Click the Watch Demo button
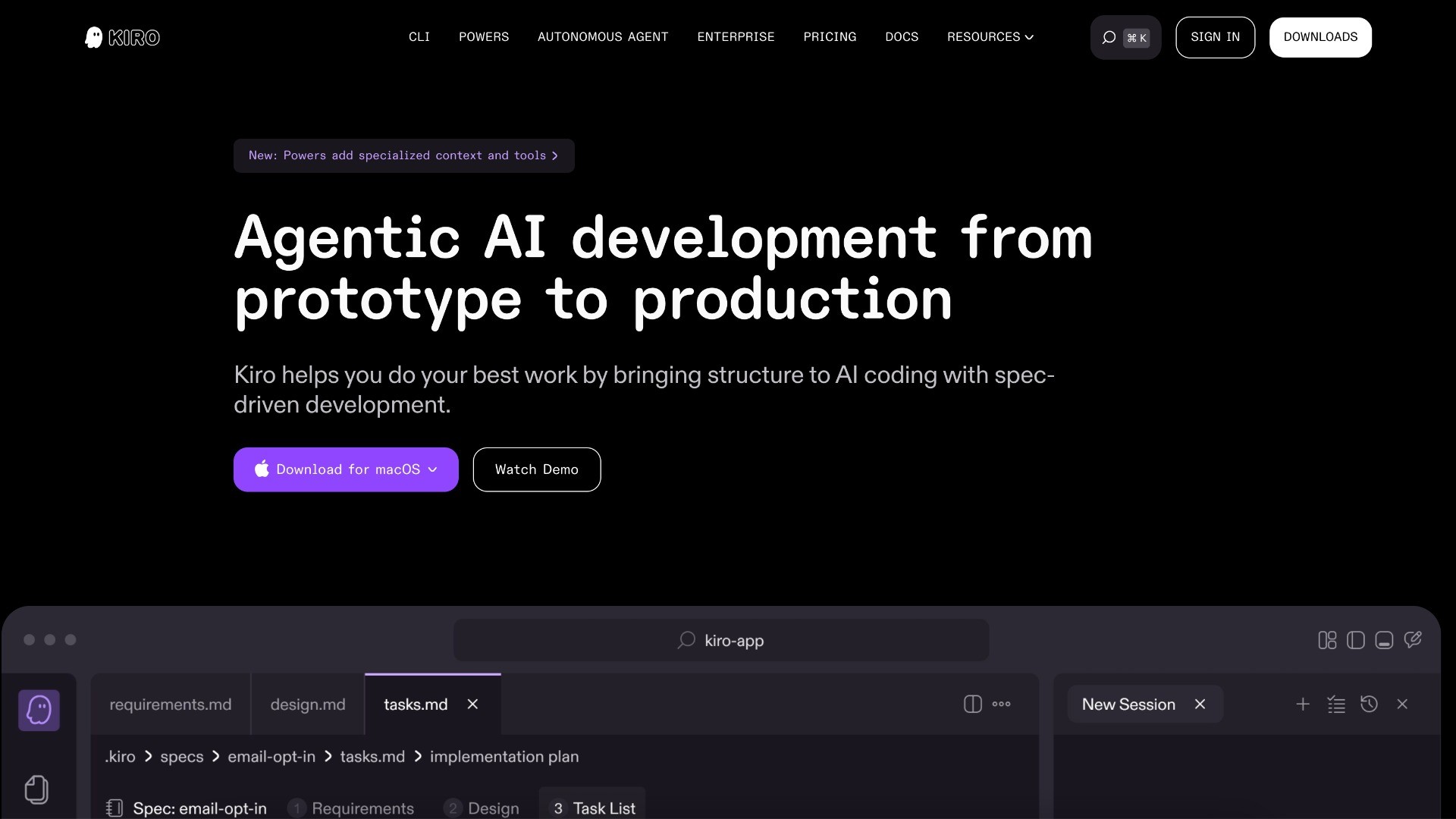1456x819 pixels. (536, 469)
